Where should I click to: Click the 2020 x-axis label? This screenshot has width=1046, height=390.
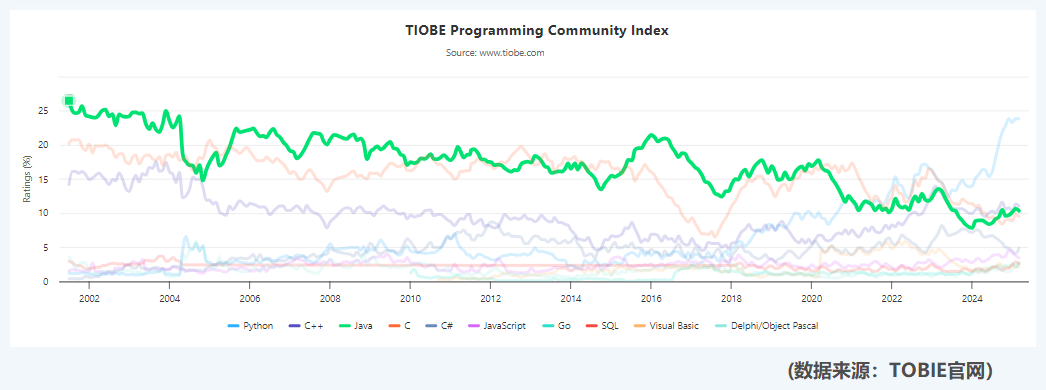click(x=811, y=299)
